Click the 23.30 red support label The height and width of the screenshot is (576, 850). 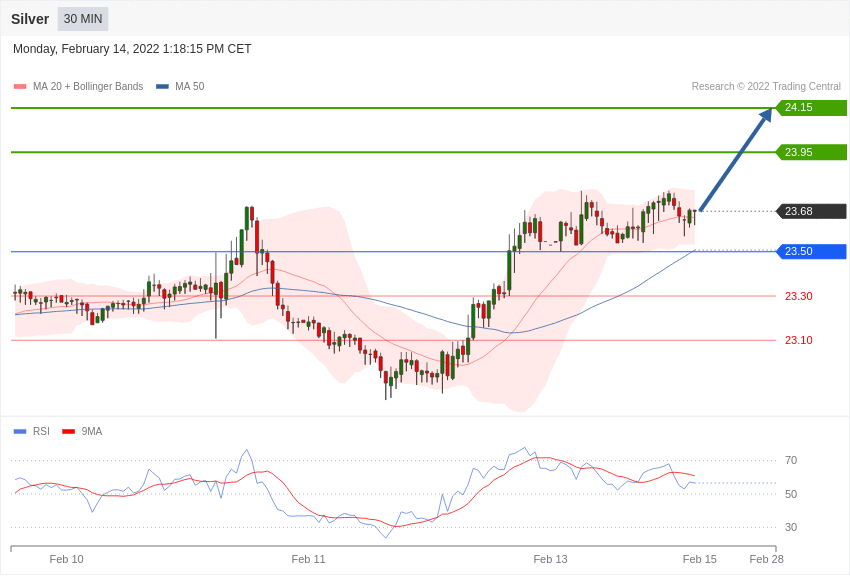click(799, 296)
